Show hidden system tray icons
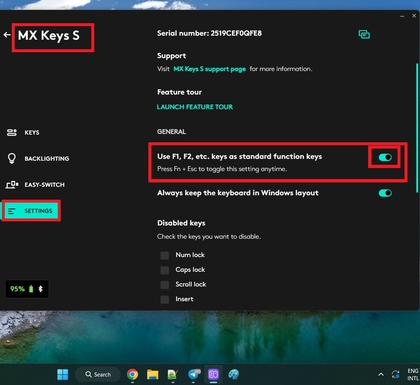The height and width of the screenshot is (385, 420). (x=381, y=375)
